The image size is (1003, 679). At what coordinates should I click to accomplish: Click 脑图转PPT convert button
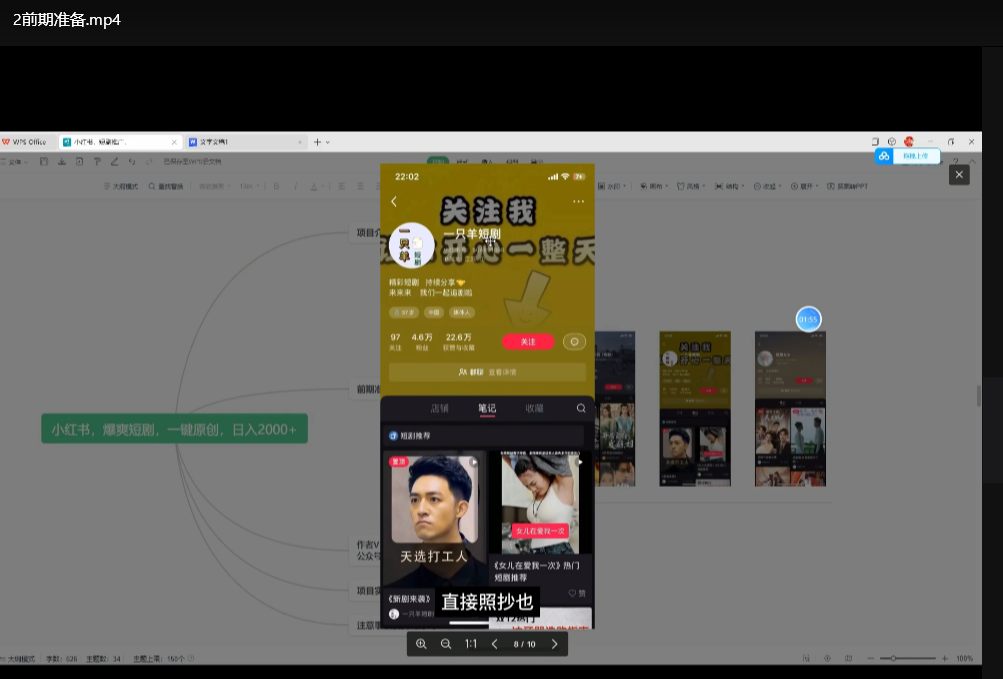click(x=848, y=186)
